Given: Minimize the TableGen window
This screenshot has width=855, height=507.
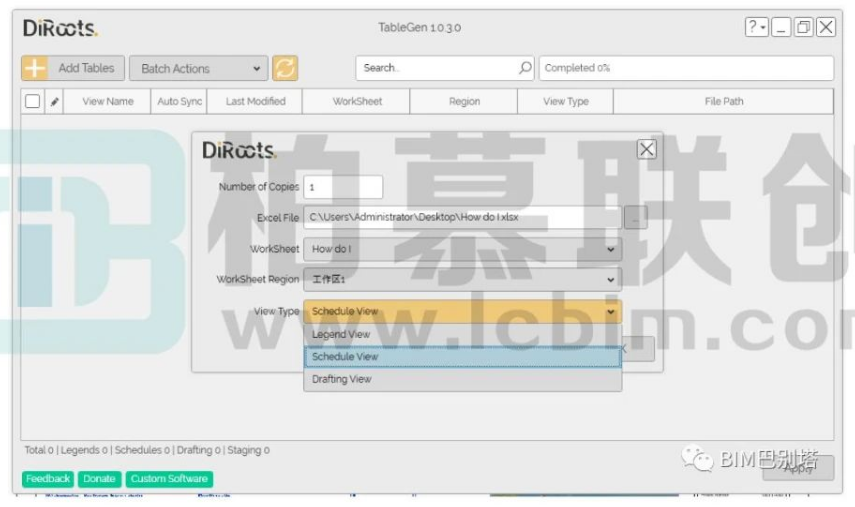Looking at the screenshot, I should coord(781,27).
